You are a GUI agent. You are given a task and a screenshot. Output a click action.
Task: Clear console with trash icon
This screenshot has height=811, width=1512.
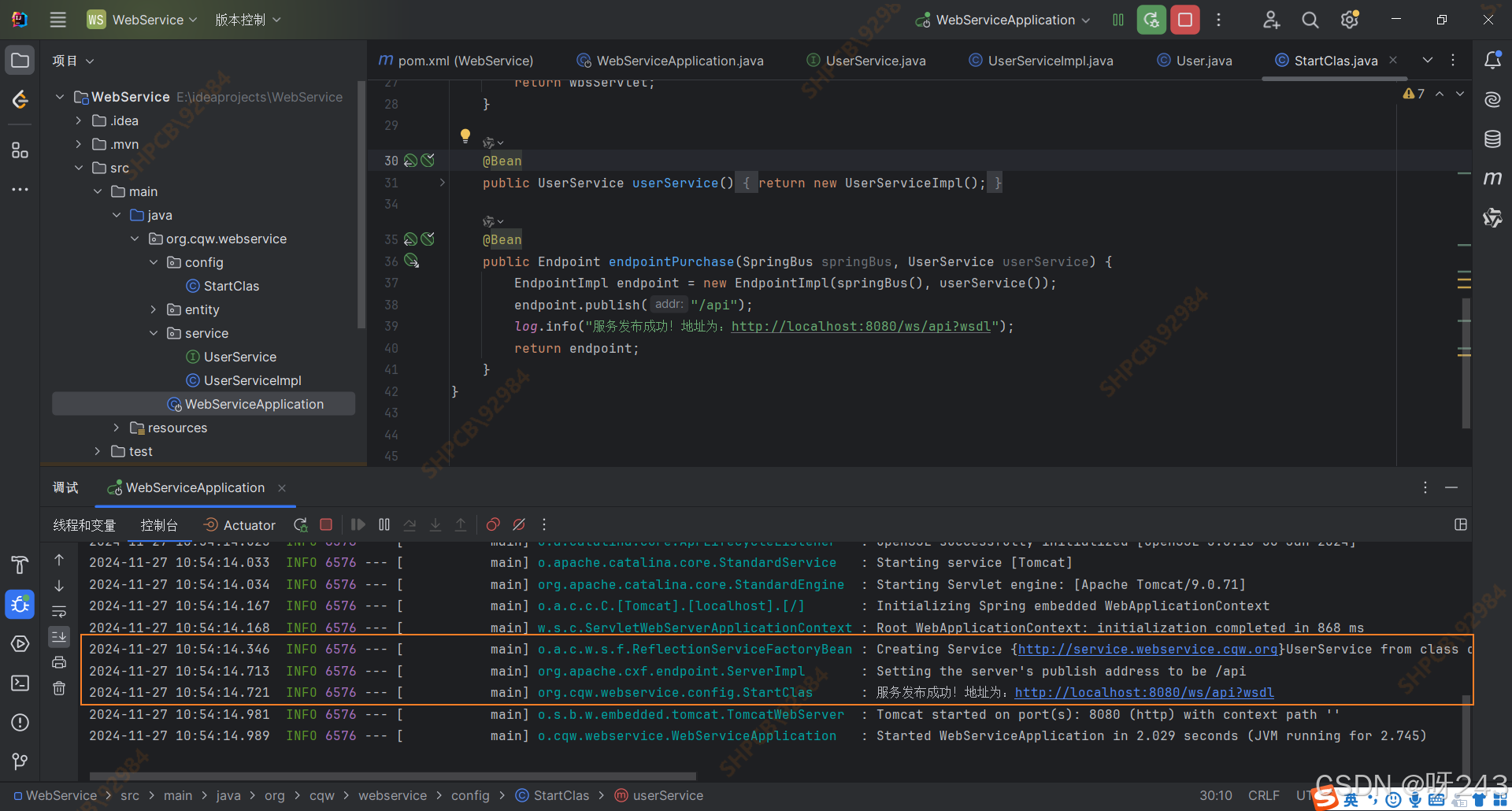pos(59,689)
